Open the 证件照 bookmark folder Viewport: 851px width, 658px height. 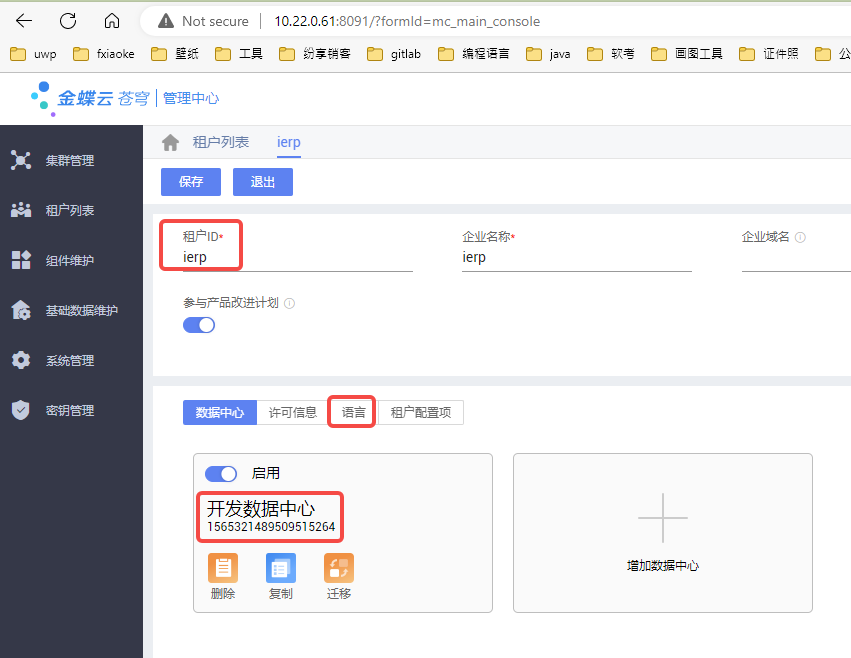pyautogui.click(x=769, y=54)
